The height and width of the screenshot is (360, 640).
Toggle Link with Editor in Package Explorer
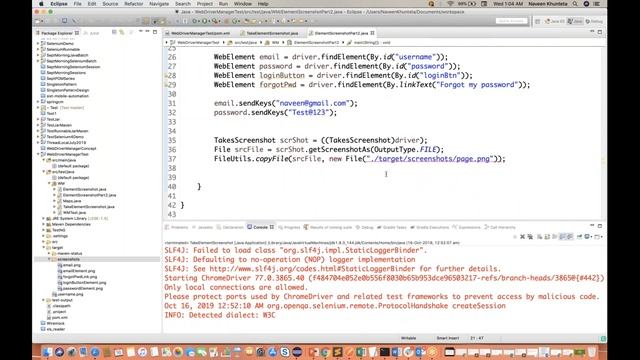[122, 32]
